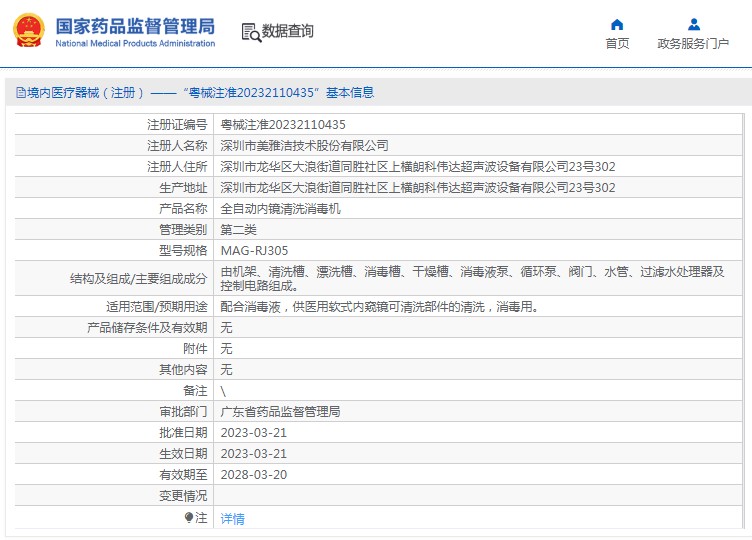This screenshot has width=752, height=540.
Task: Click the 管理类别 row label
Action: pos(183,230)
